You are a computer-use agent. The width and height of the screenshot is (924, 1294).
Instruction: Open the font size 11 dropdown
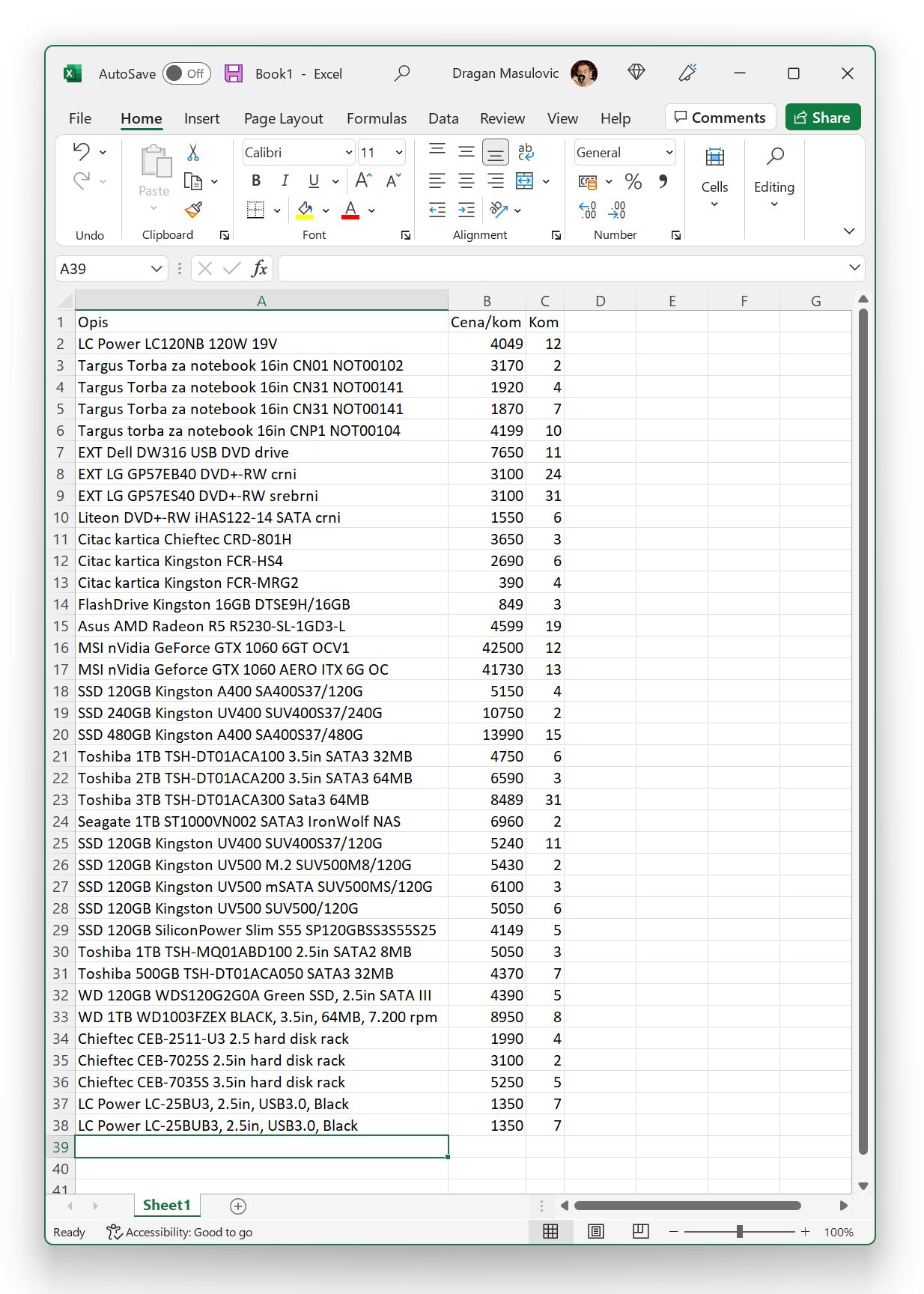point(398,153)
